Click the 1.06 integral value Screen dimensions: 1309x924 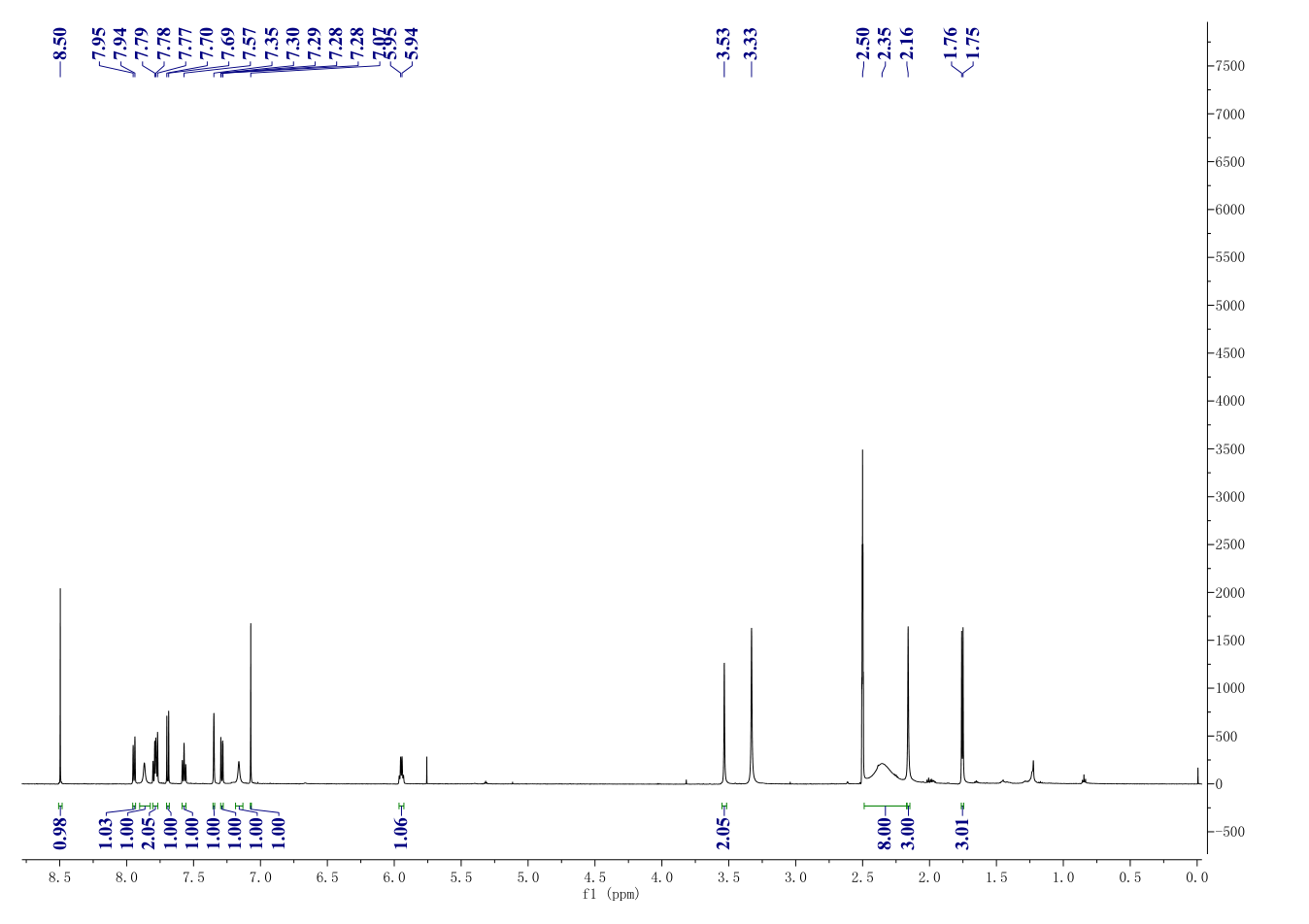[401, 833]
